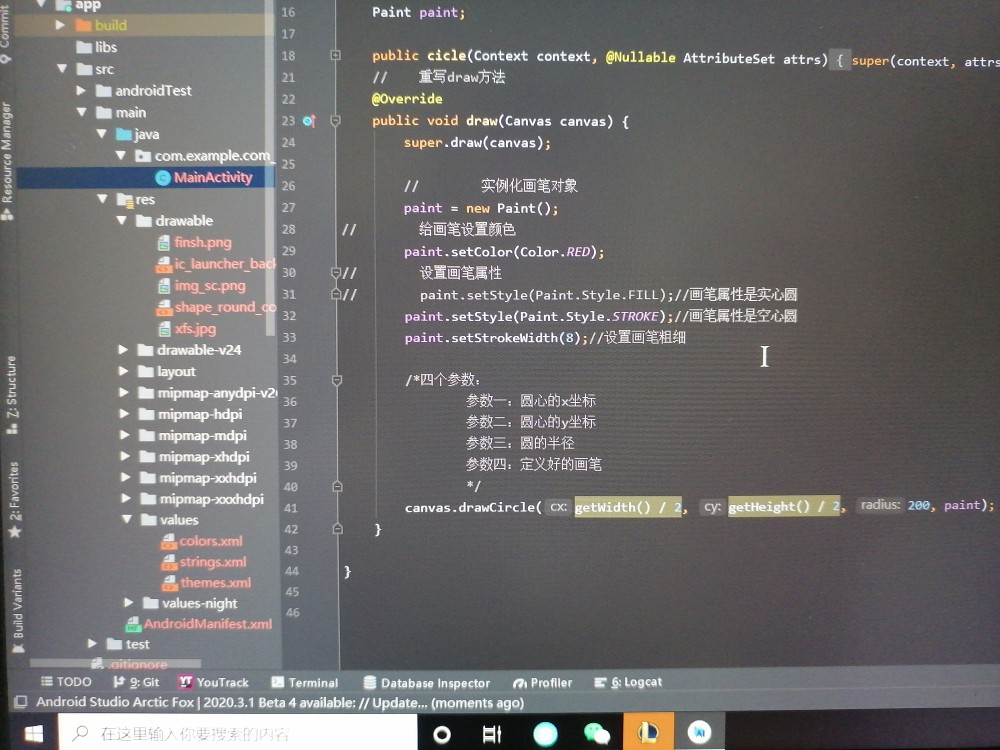This screenshot has height=750, width=1000.
Task: Open strings.xml file
Action: (x=204, y=562)
